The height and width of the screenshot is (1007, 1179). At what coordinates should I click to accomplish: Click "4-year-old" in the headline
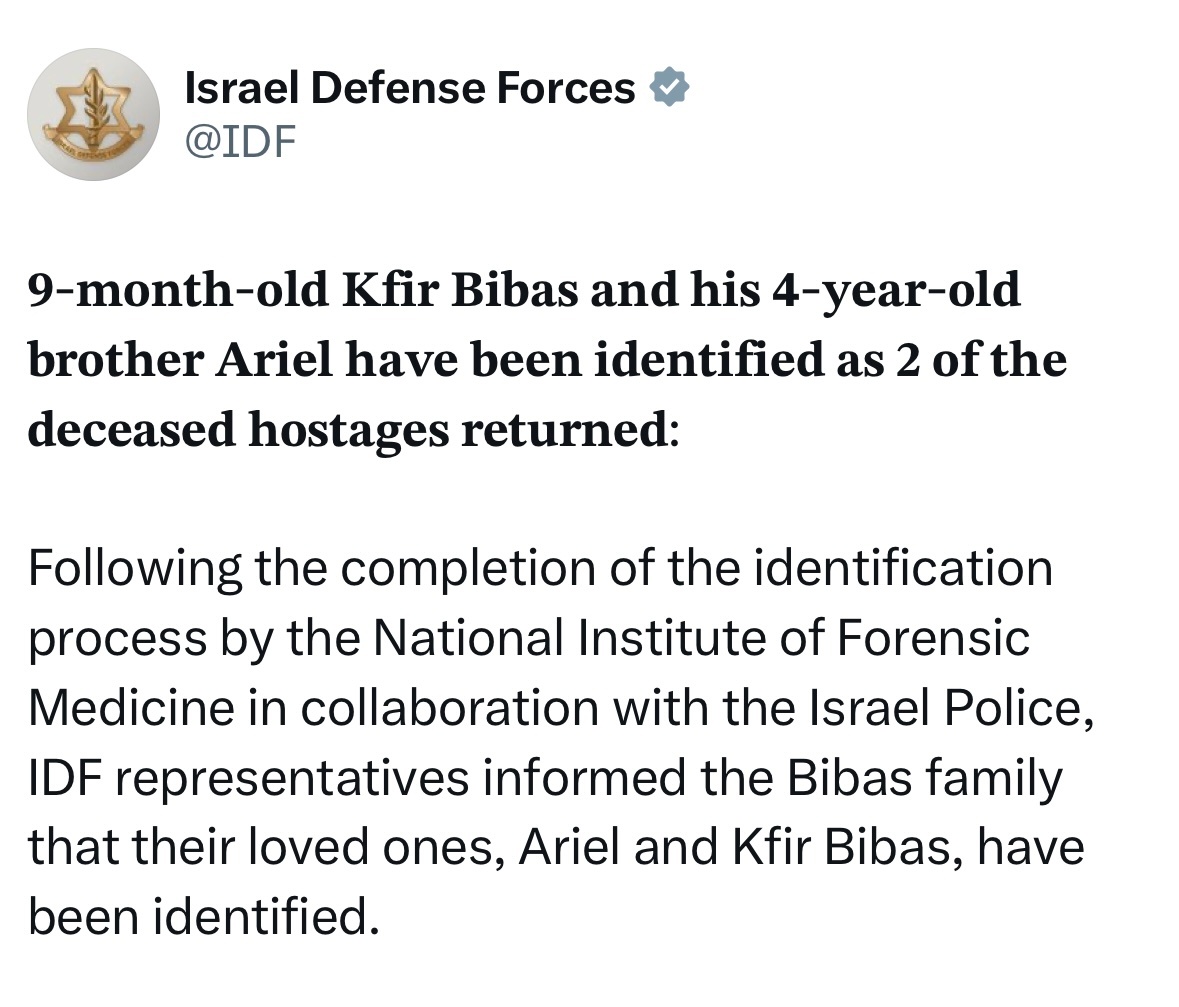point(896,291)
